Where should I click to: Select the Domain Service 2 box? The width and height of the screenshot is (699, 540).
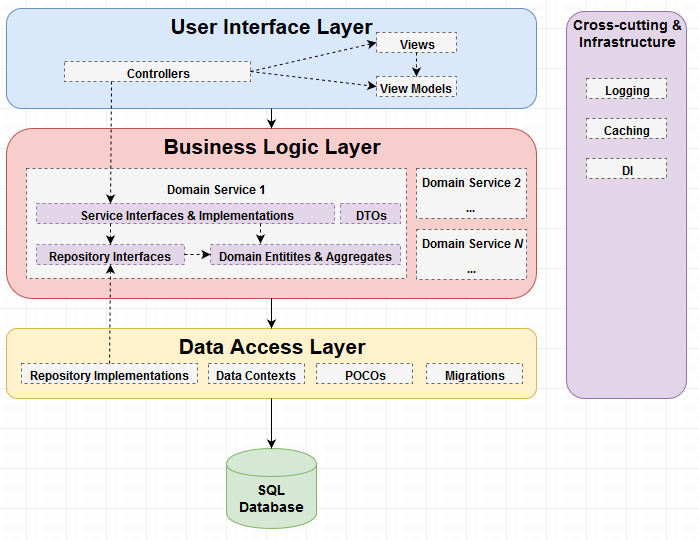471,194
